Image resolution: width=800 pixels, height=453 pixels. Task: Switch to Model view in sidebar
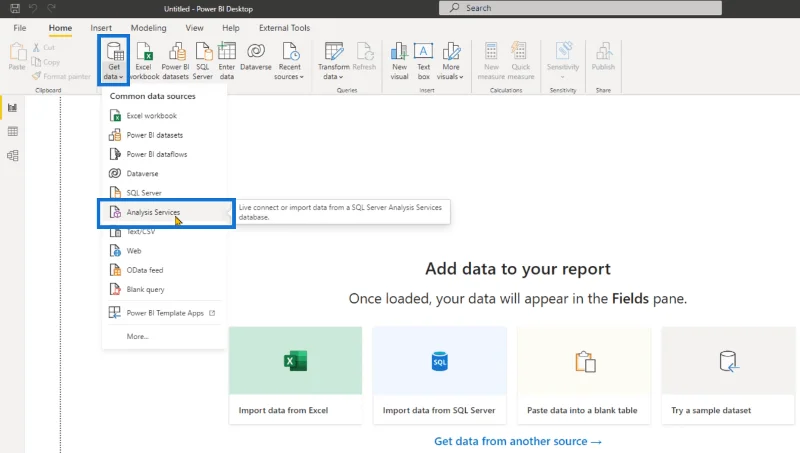(13, 156)
